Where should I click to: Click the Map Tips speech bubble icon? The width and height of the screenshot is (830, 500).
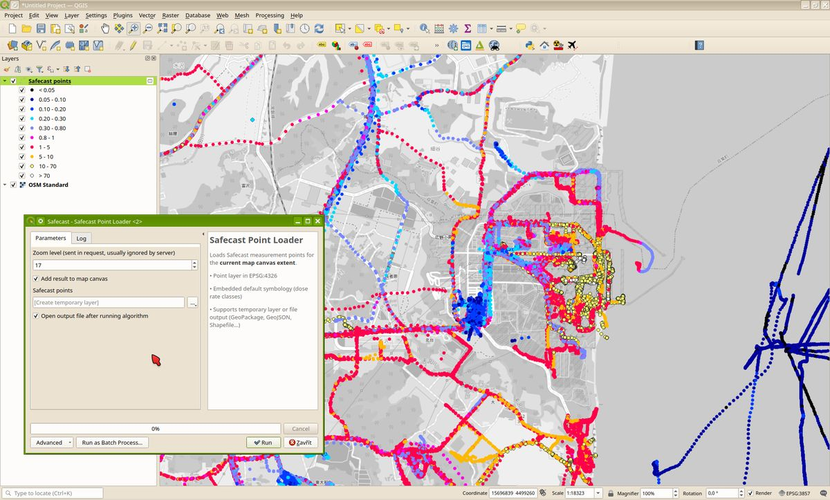point(521,29)
